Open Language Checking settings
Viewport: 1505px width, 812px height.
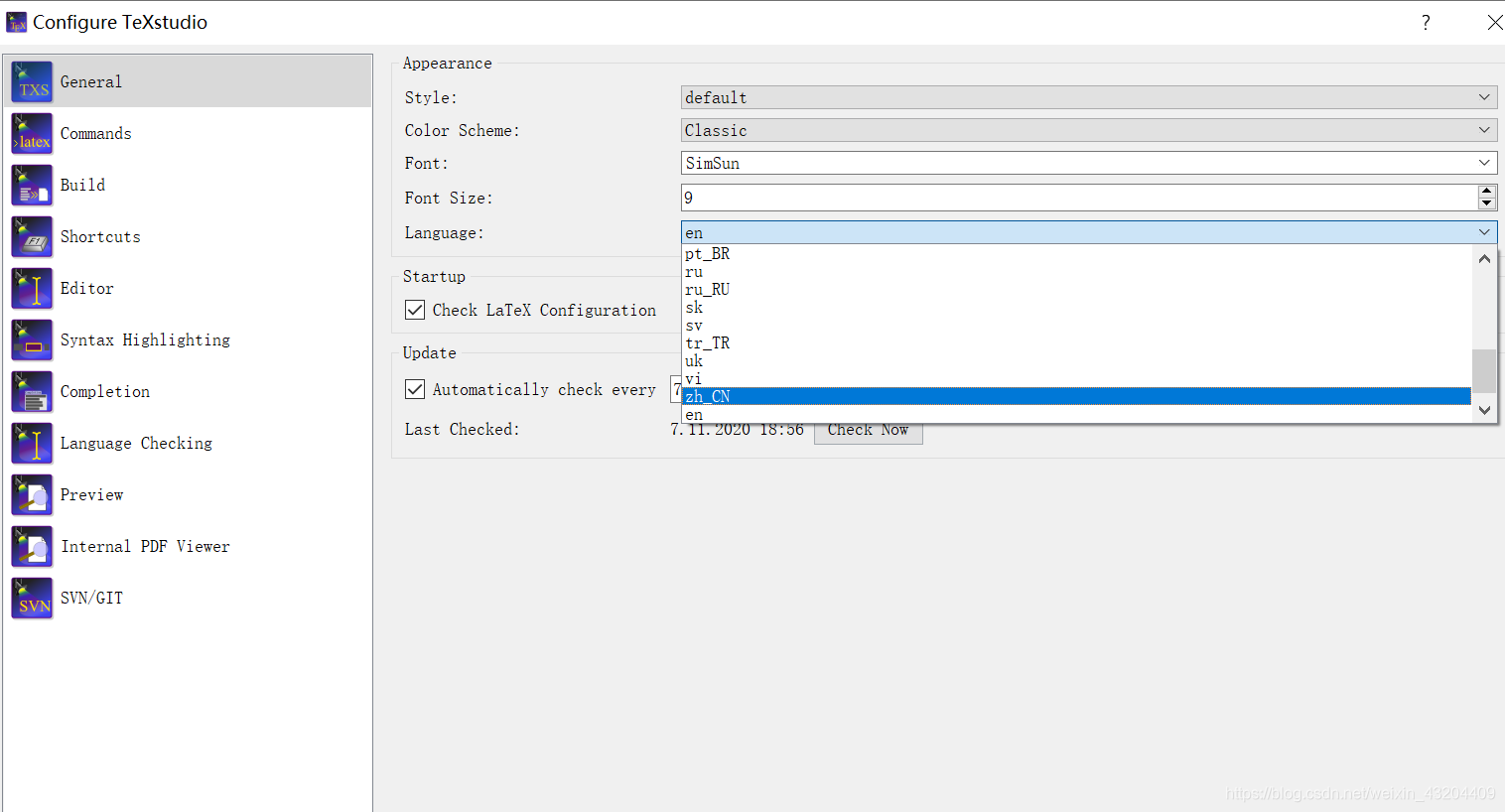coord(188,443)
